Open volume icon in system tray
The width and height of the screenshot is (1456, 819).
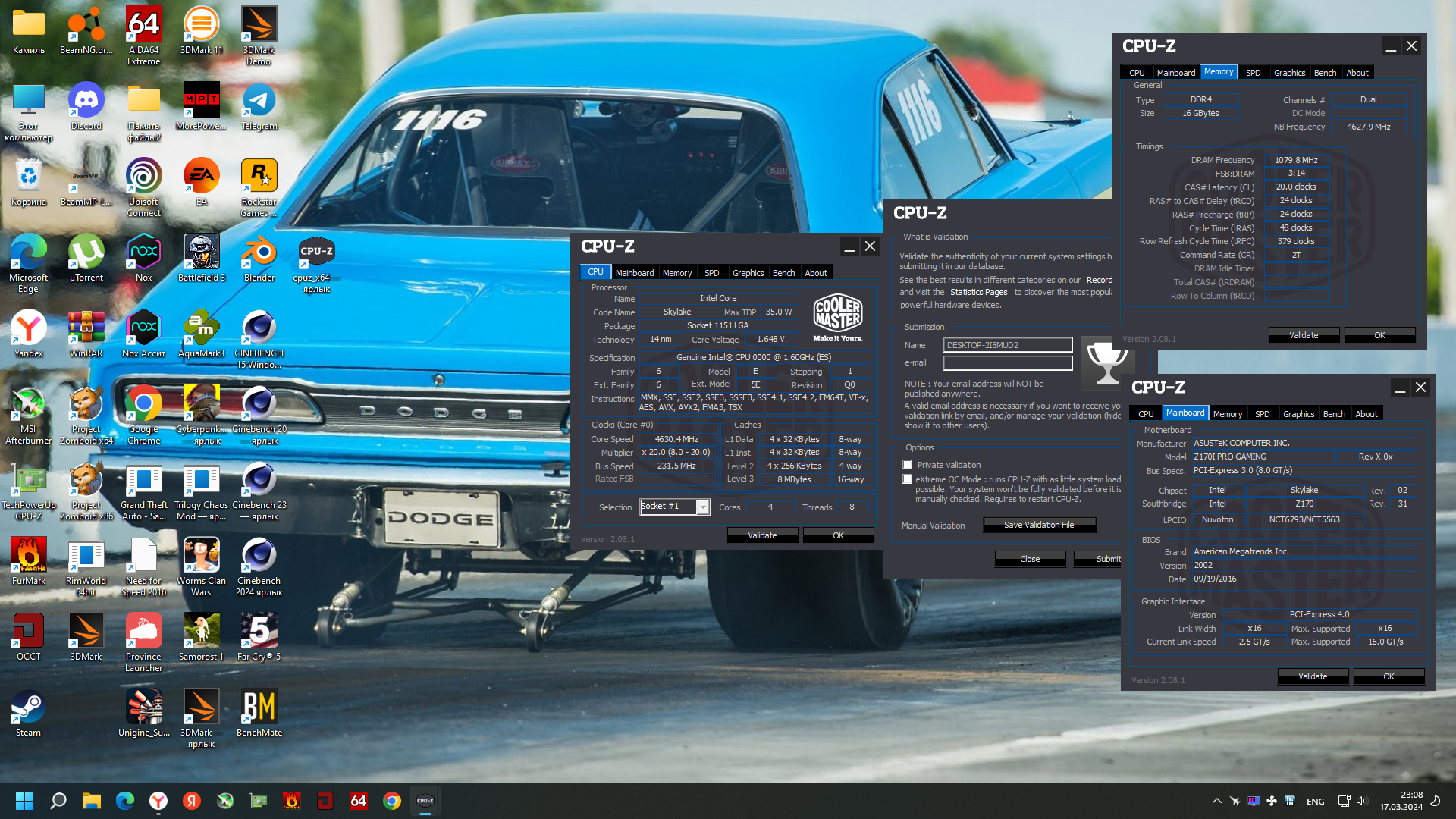coord(1361,801)
